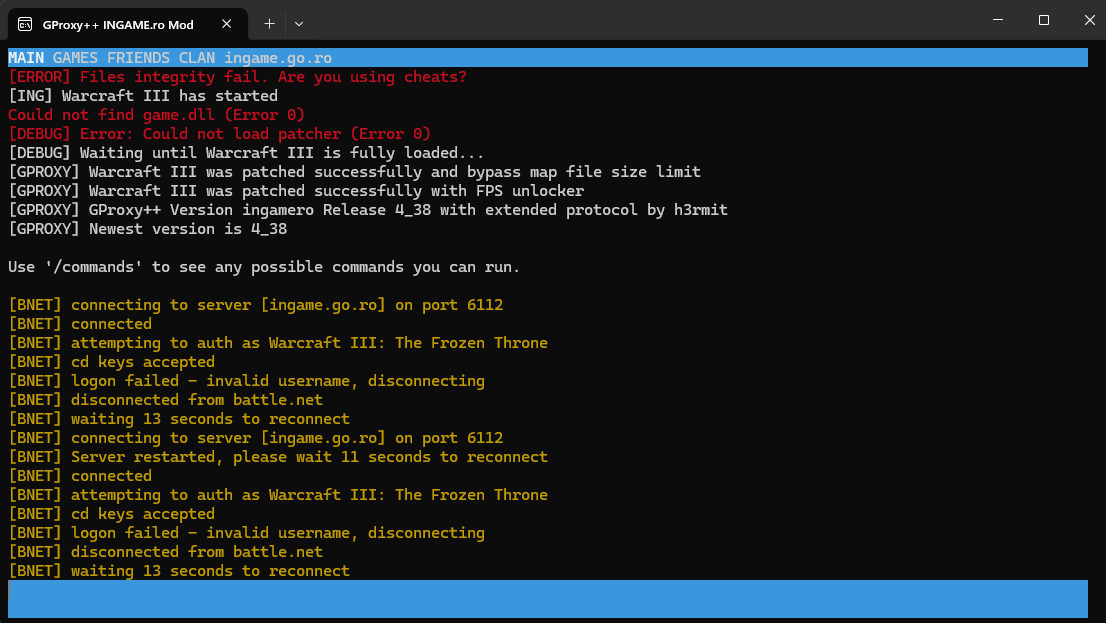Select the GProxy++ INGAME.ro Mod tab title
This screenshot has width=1106, height=623.
tap(118, 23)
